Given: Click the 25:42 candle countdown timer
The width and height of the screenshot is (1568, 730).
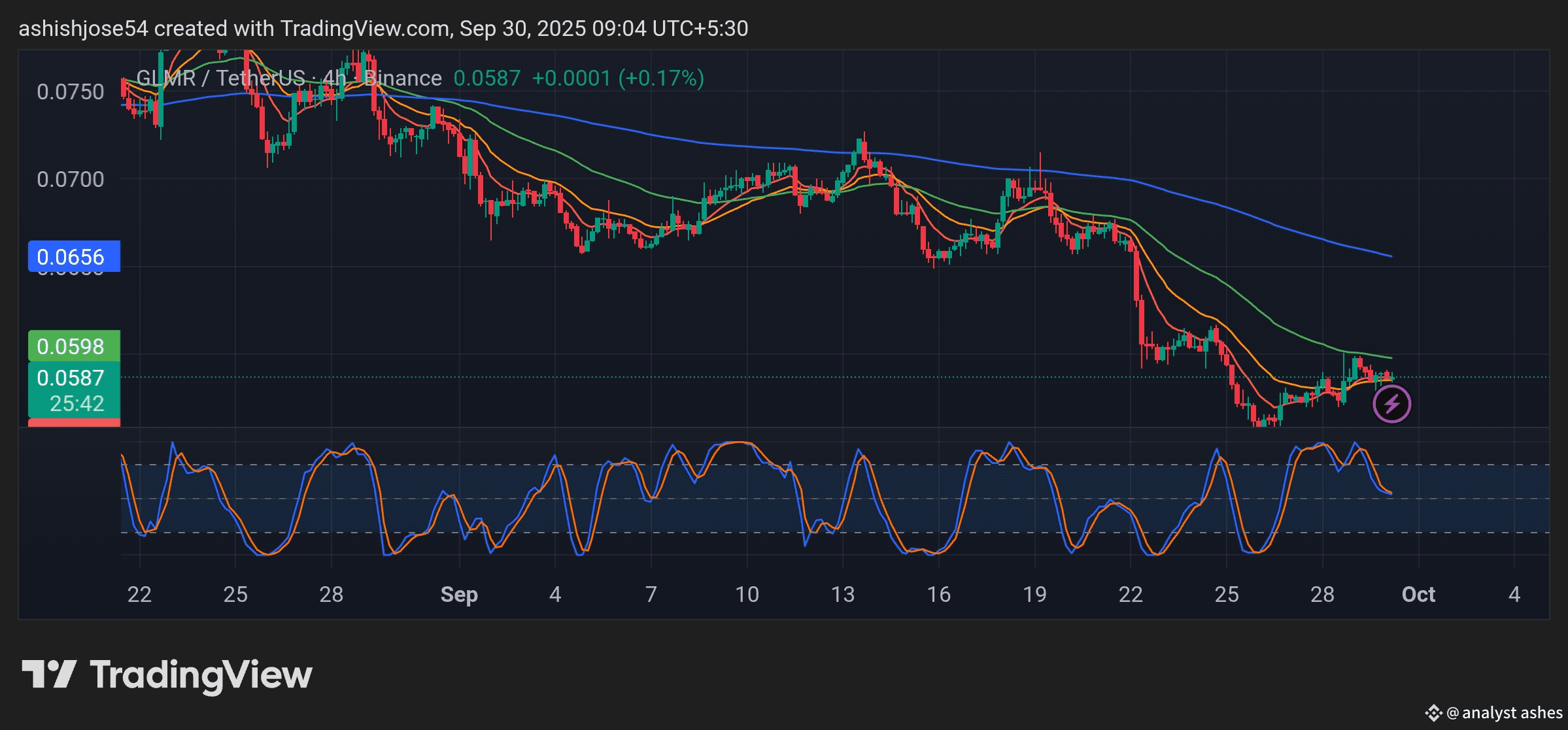Looking at the screenshot, I should [x=77, y=403].
